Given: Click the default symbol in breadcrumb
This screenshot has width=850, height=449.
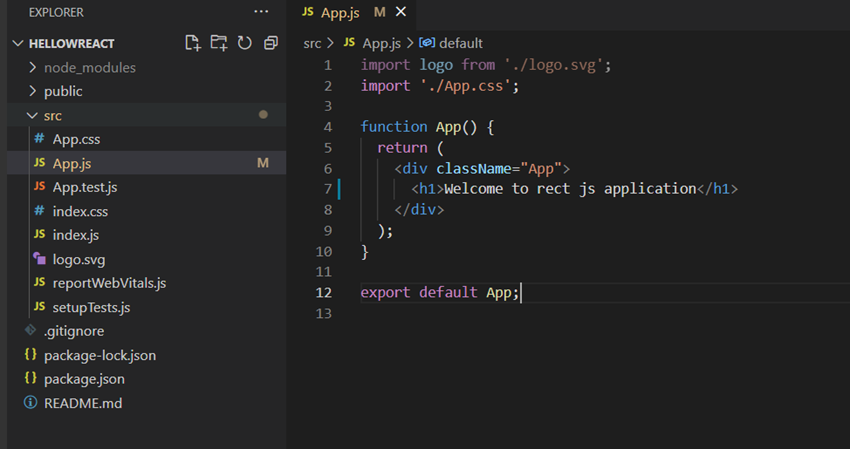Looking at the screenshot, I should coord(460,43).
